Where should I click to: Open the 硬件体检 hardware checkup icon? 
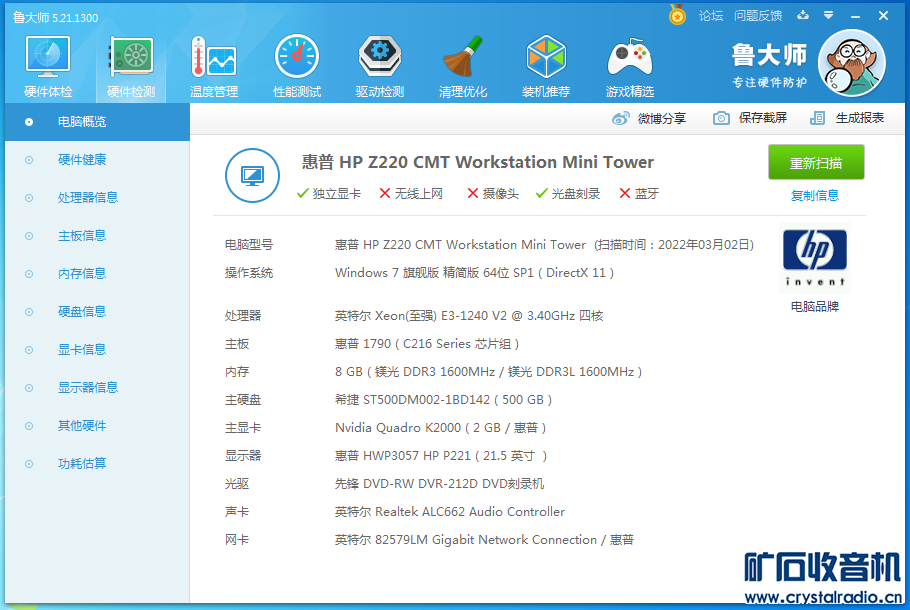pos(48,67)
